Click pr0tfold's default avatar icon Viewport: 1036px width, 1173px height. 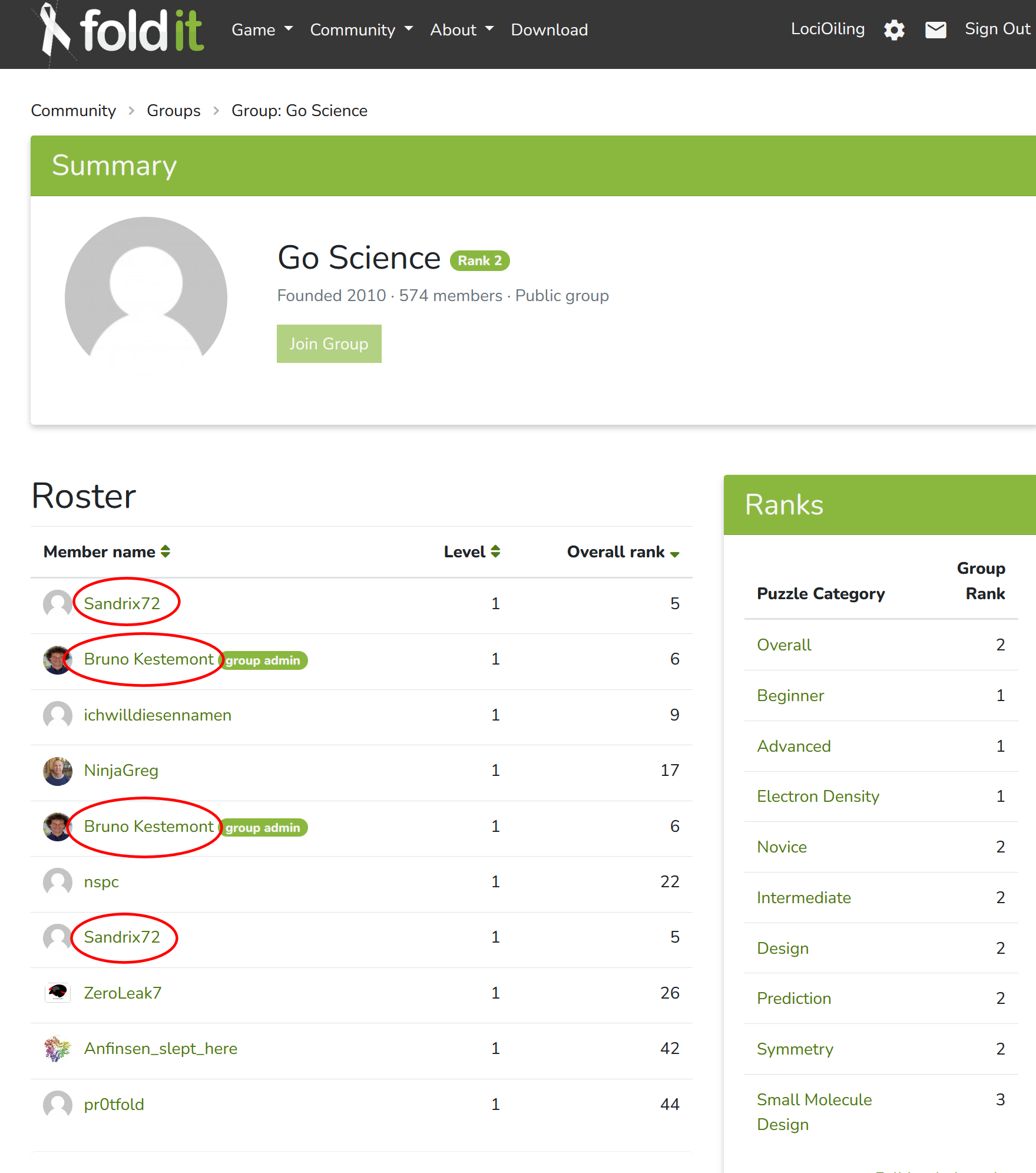[x=58, y=1105]
